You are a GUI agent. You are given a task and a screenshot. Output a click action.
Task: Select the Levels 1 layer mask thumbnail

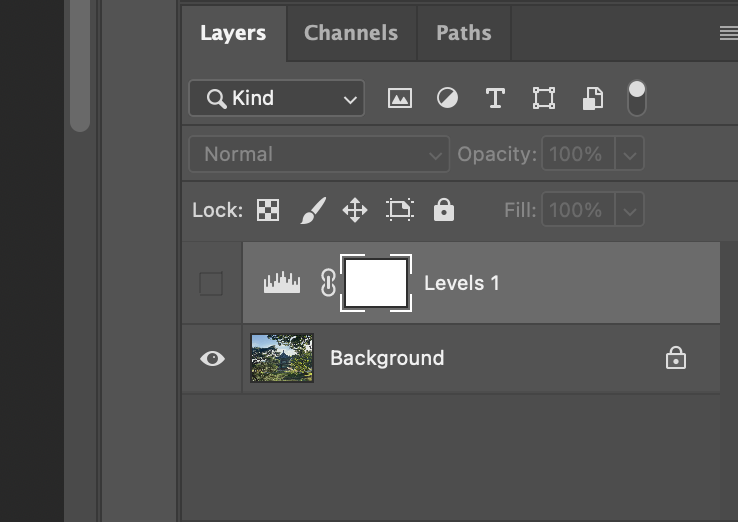click(x=376, y=283)
